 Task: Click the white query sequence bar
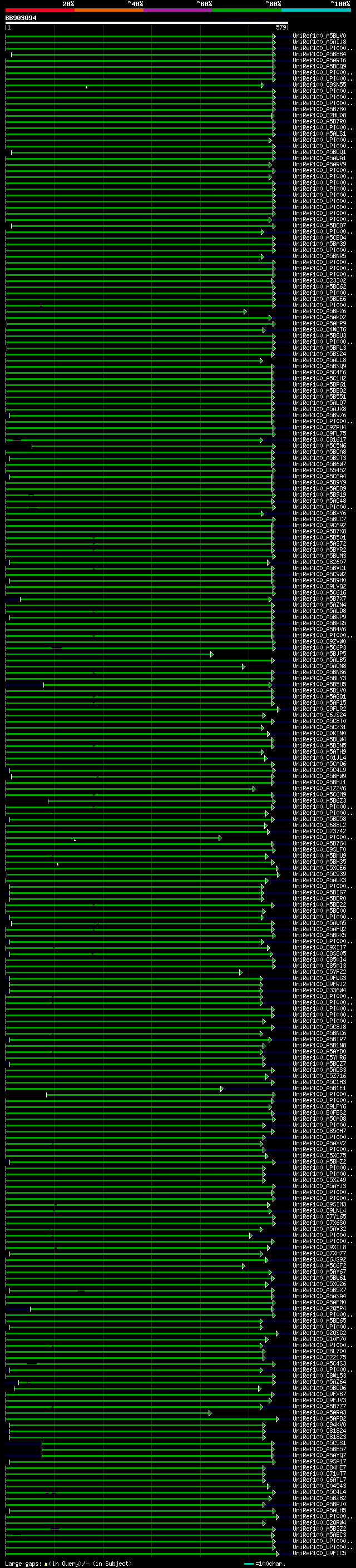point(147,23)
